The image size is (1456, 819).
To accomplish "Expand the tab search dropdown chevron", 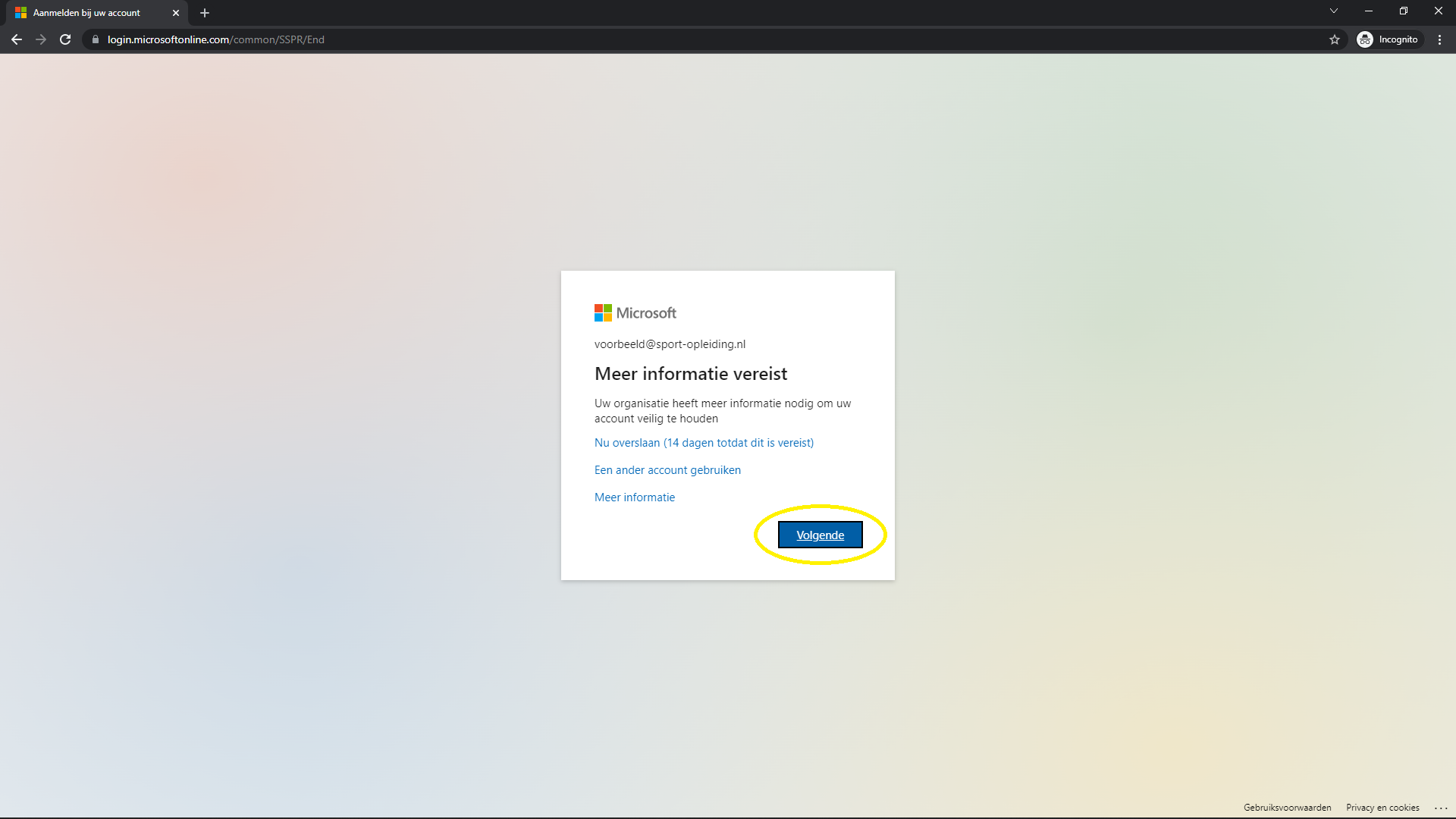I will point(1334,11).
